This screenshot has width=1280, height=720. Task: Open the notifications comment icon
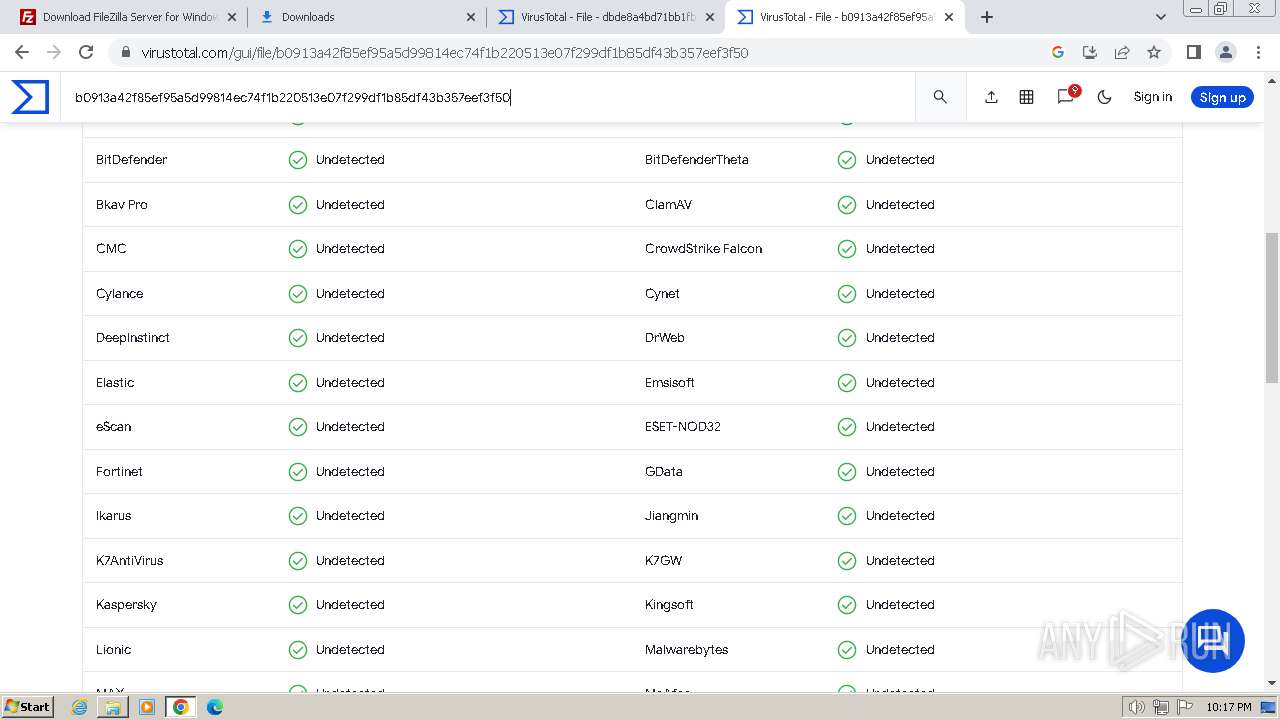click(x=1066, y=96)
